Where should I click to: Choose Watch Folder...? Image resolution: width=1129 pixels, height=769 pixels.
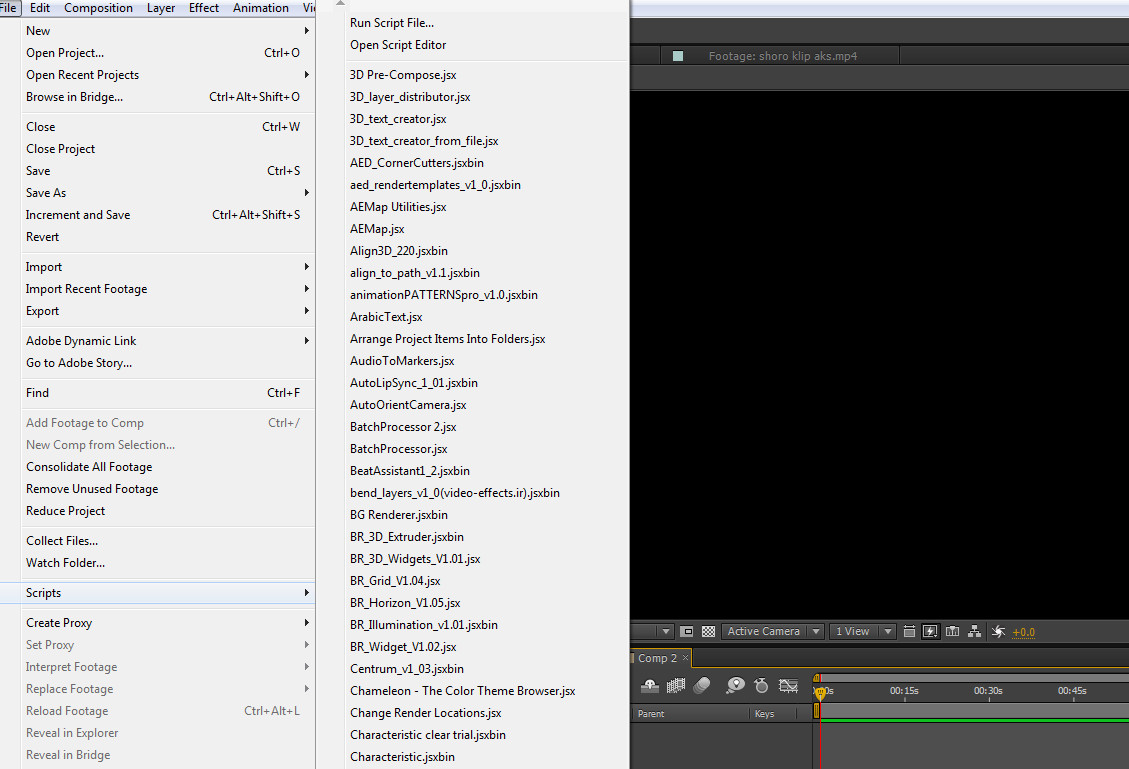tap(168, 563)
